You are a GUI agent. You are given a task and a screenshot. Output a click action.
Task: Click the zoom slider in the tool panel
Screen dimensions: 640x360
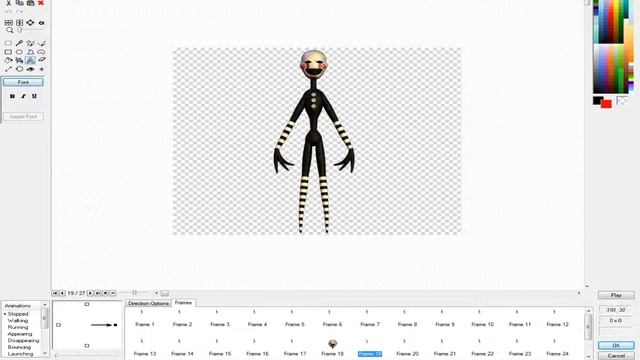point(31,30)
